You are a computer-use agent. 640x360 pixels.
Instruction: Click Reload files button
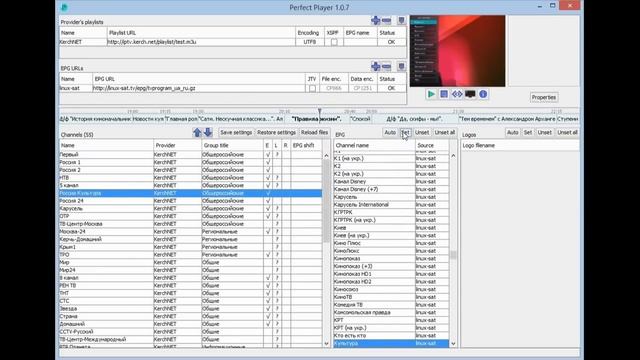pyautogui.click(x=314, y=133)
